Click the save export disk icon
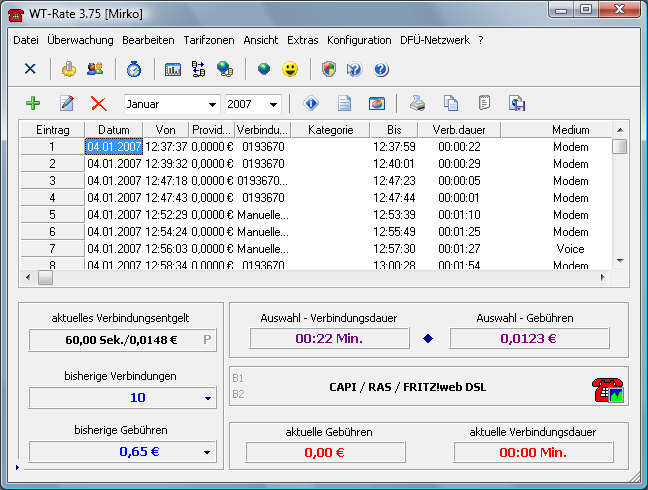Screen dimensions: 648x490 [x=517, y=103]
